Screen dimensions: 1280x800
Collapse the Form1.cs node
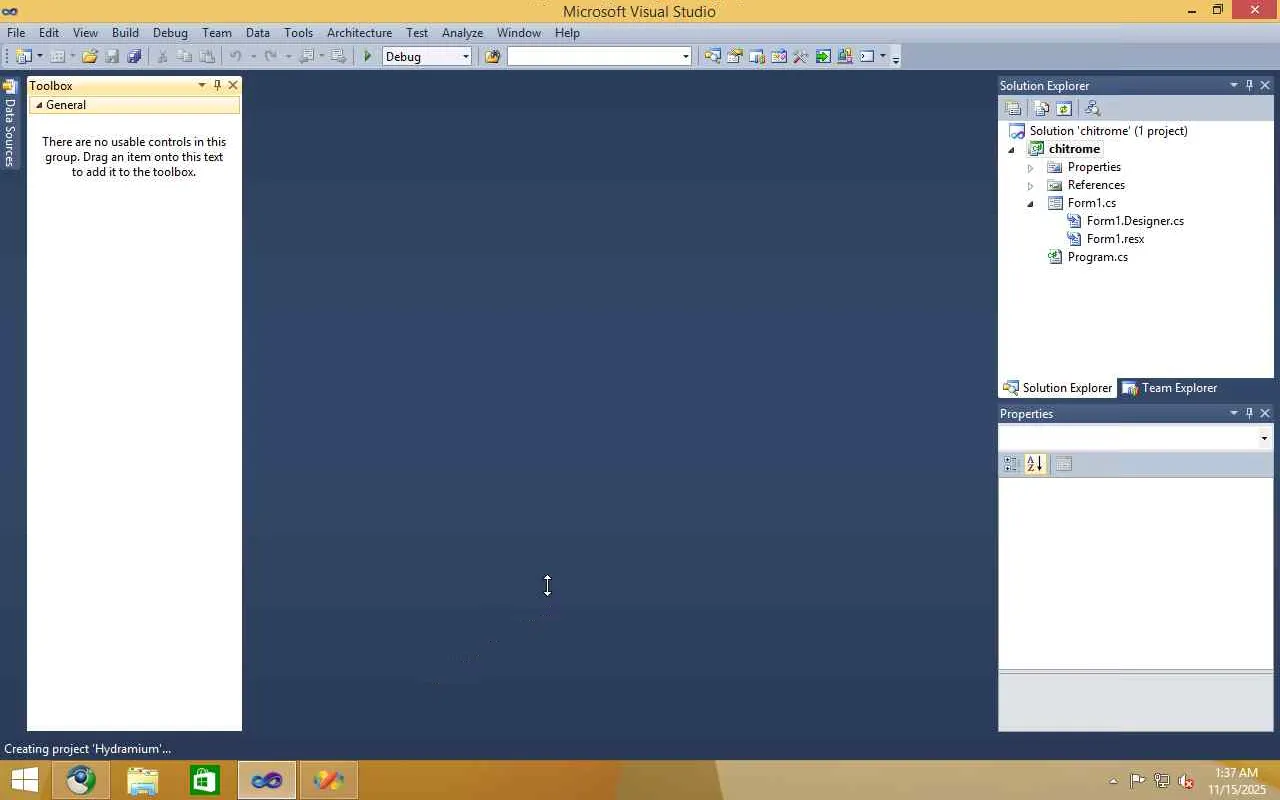coord(1030,204)
